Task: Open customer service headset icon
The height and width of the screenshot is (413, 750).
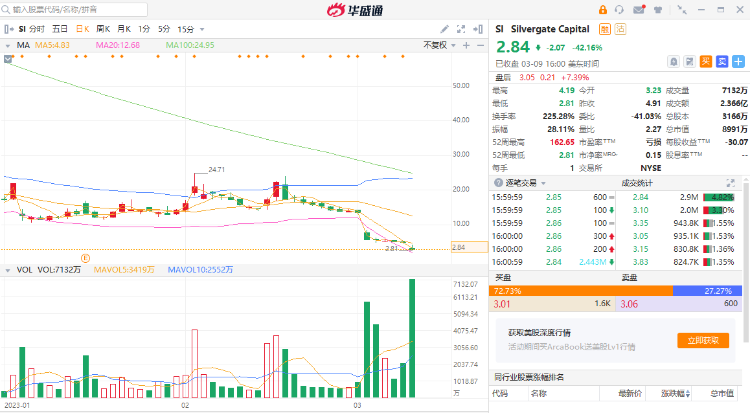Action: (x=619, y=10)
